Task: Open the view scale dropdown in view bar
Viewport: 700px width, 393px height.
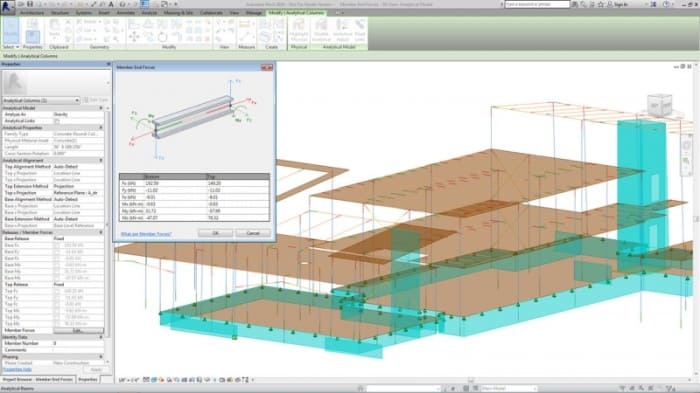Action: coord(129,380)
